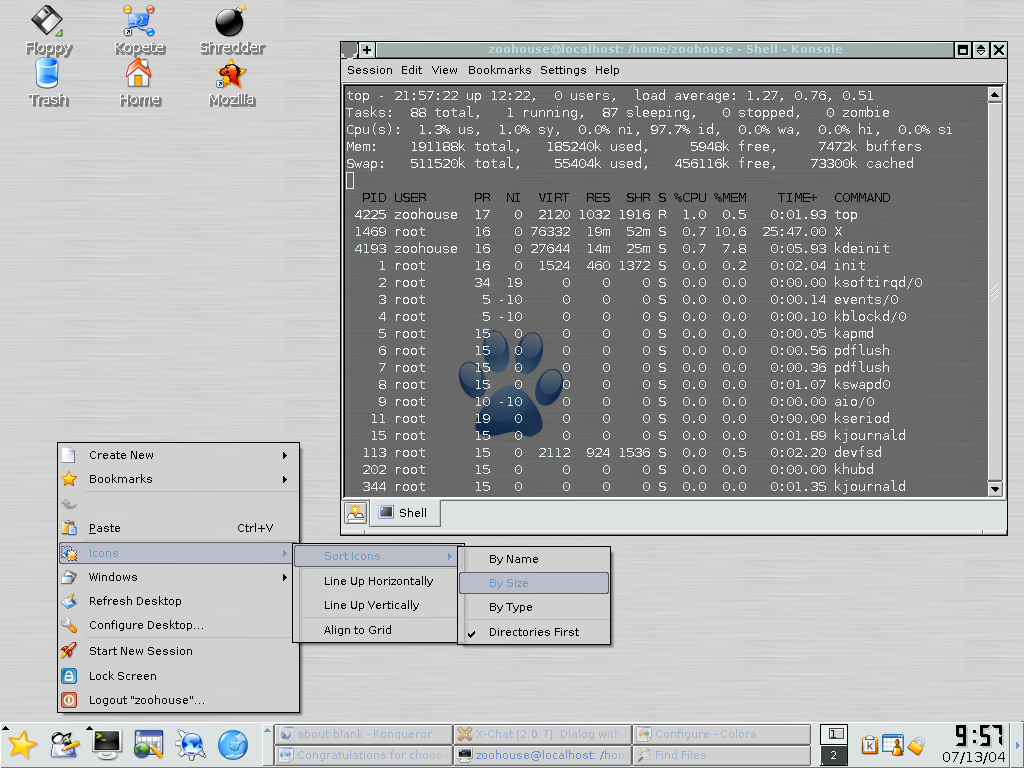Click the Konsole scrollbar down arrow
Screen dimensions: 1024x768
[995, 488]
